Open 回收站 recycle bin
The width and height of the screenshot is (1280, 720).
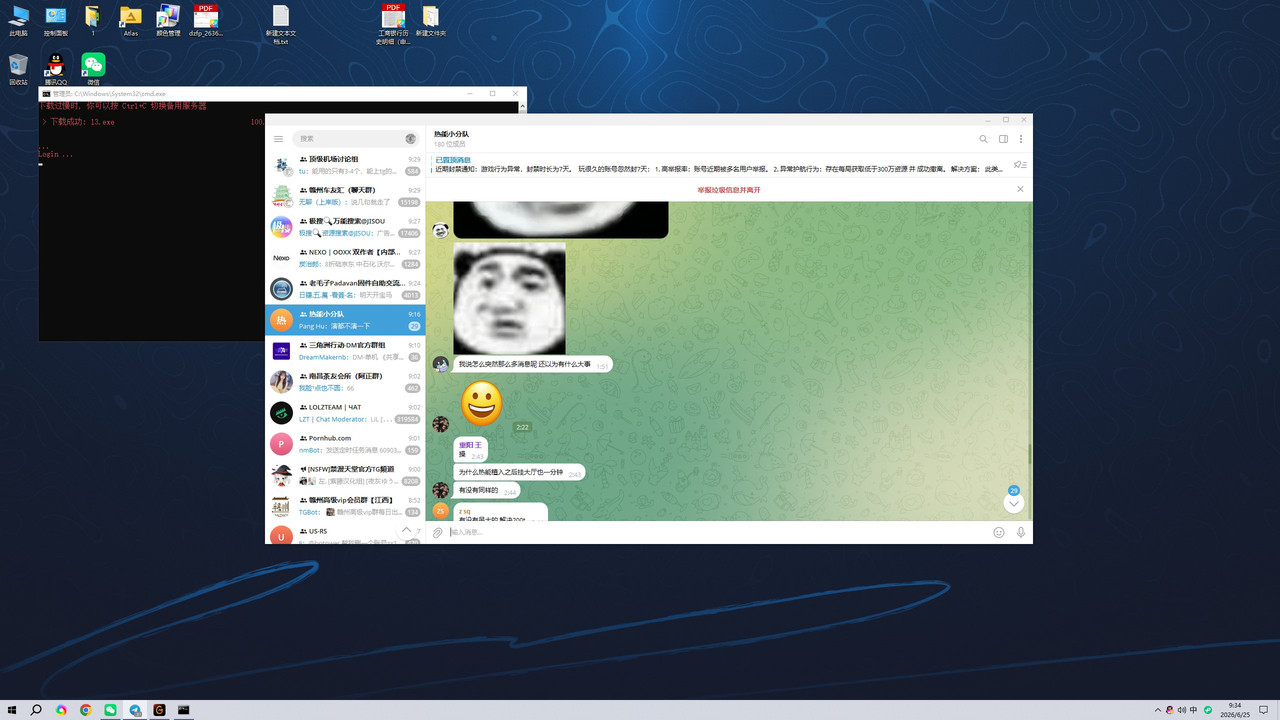(x=18, y=70)
